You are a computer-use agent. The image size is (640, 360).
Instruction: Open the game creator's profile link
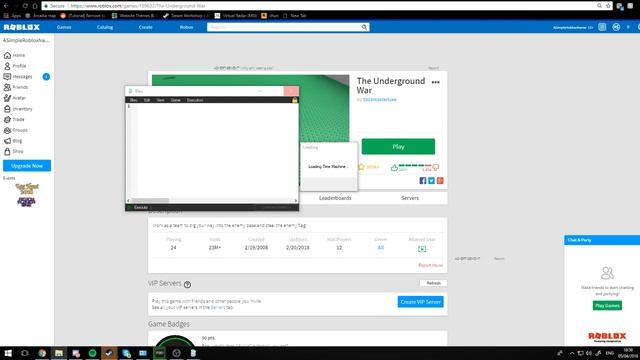[x=380, y=100]
